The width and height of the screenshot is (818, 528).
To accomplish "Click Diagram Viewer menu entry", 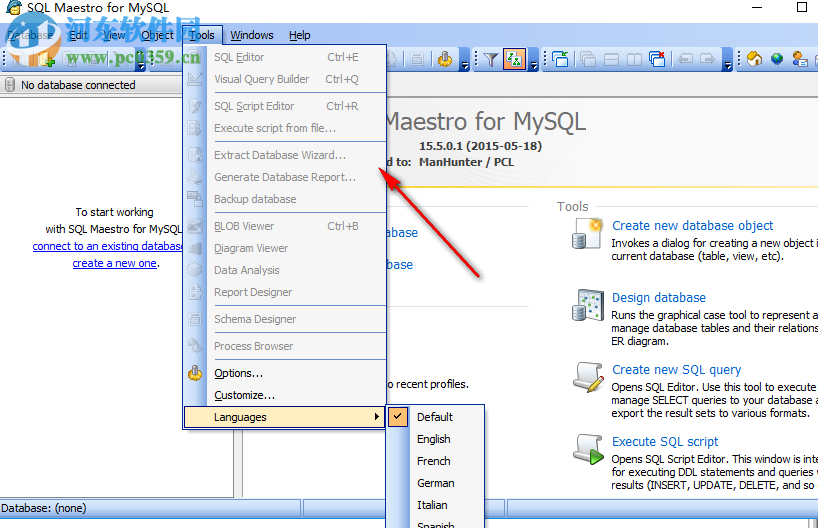I will tap(285, 248).
